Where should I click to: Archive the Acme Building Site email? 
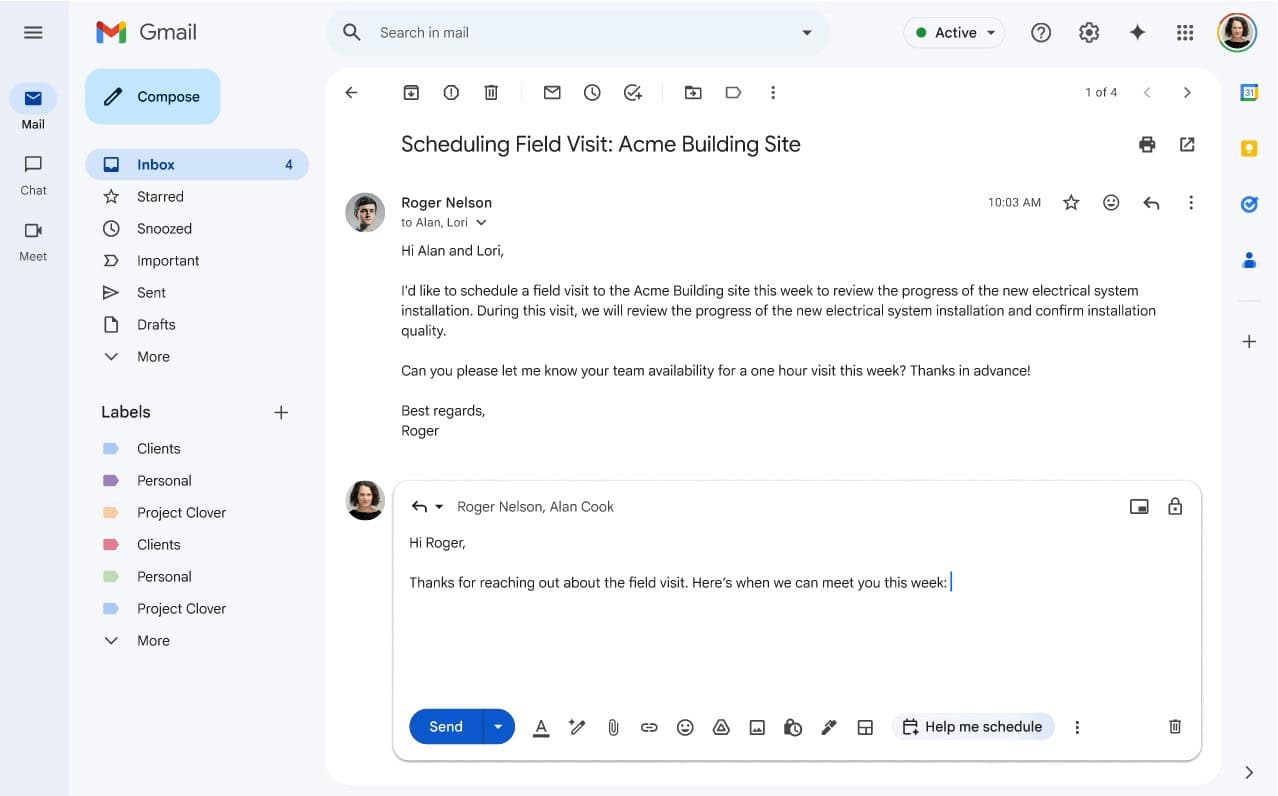coord(411,92)
